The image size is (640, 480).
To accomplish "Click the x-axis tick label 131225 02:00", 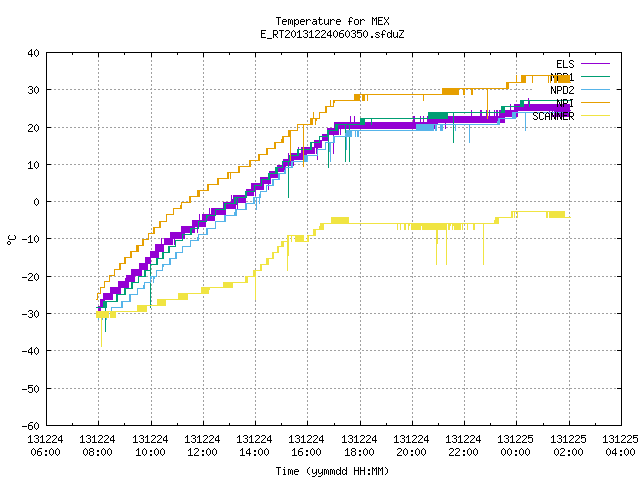I will pos(568,446).
